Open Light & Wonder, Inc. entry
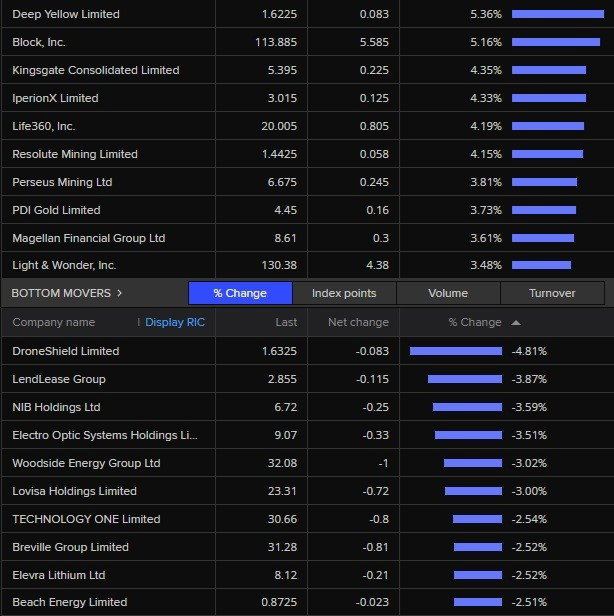The image size is (614, 616). point(64,265)
